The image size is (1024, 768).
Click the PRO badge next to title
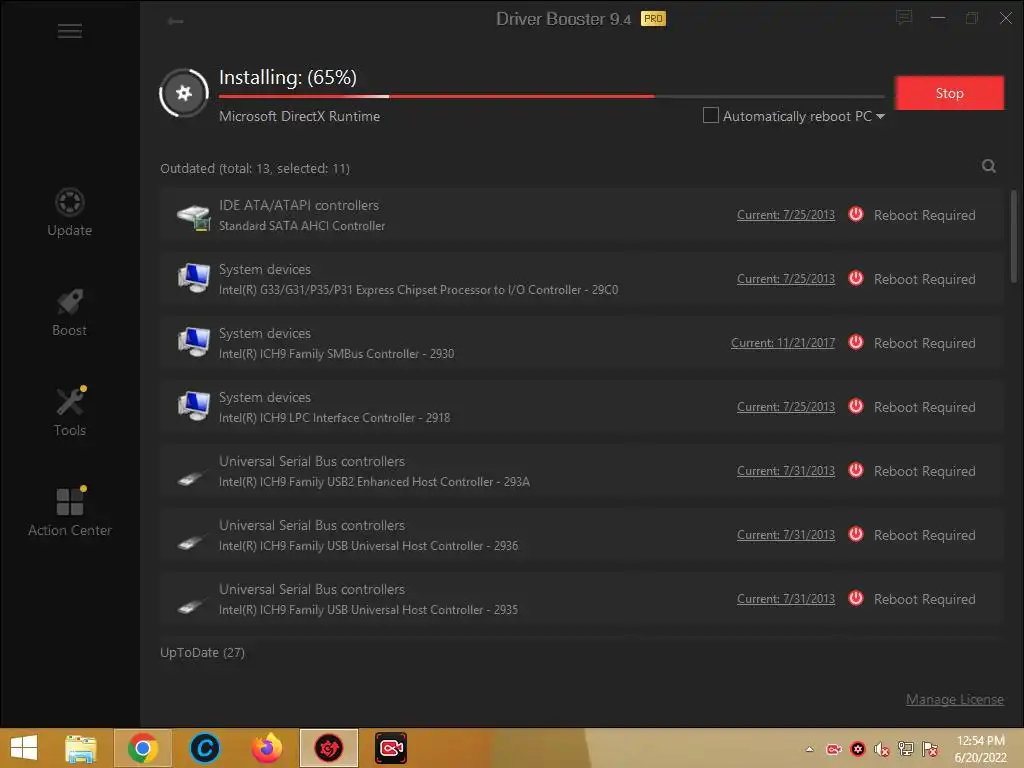pos(653,19)
